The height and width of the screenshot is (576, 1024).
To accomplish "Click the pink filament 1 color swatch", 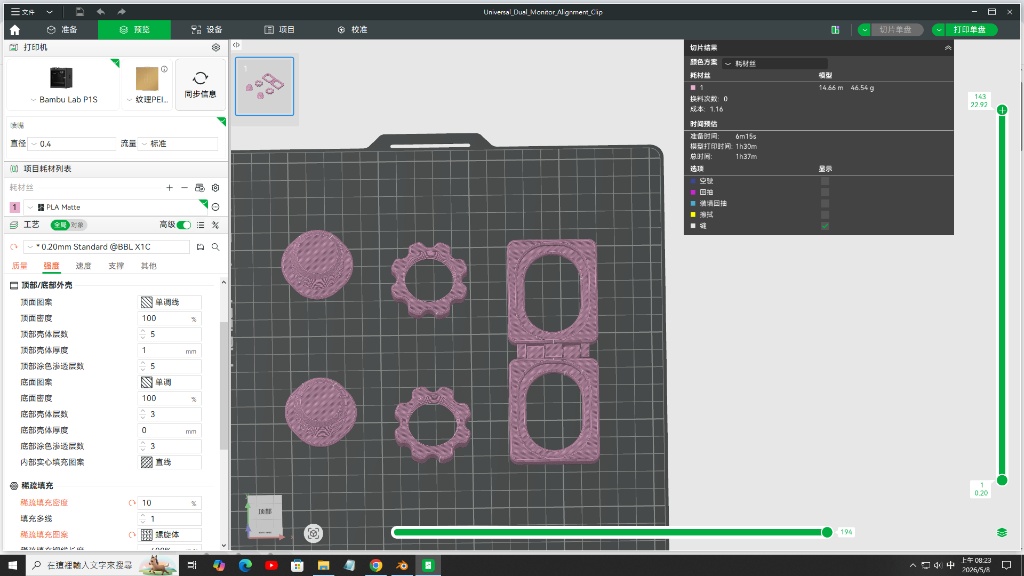I will [x=15, y=207].
